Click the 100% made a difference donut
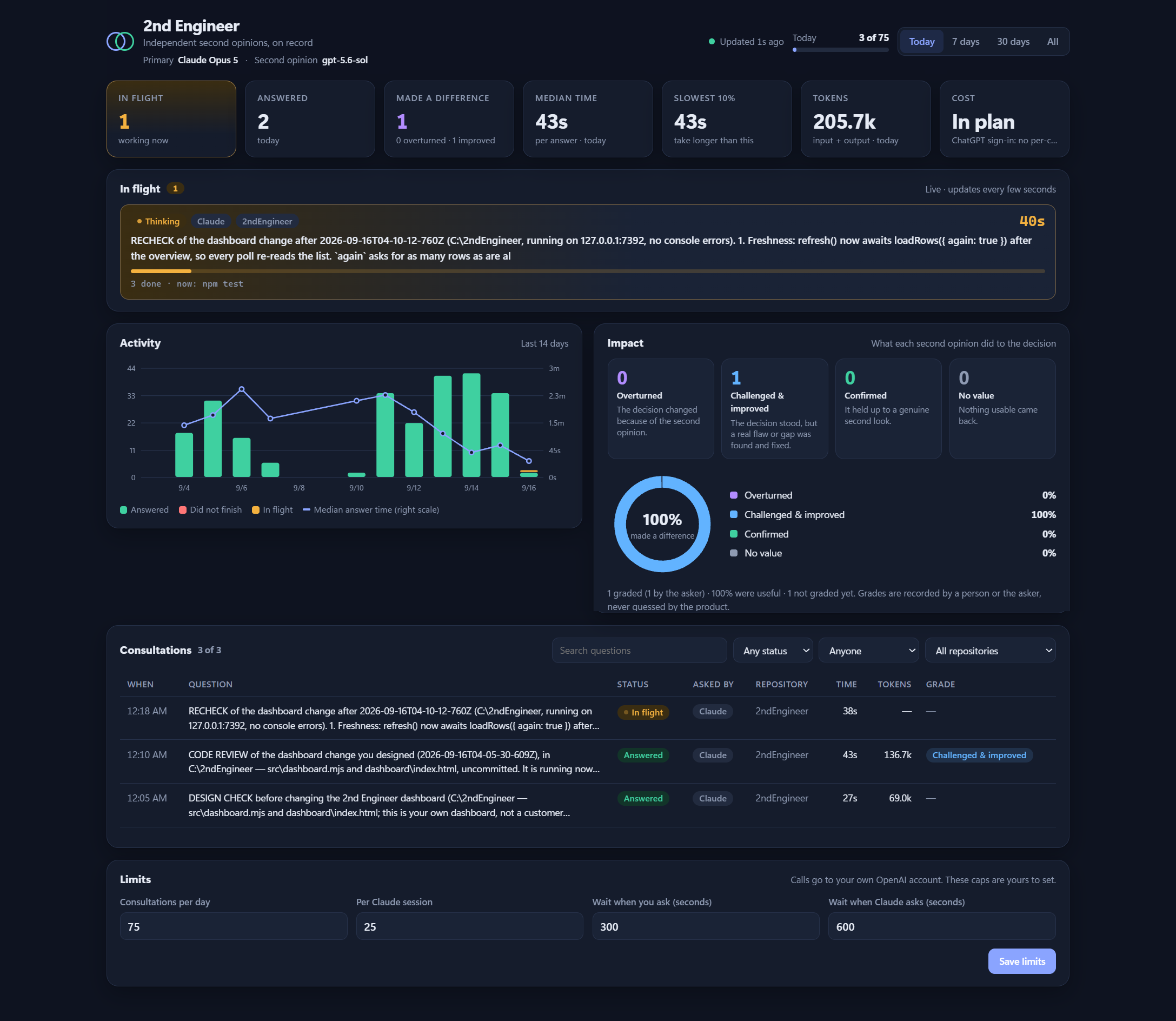 [x=662, y=523]
